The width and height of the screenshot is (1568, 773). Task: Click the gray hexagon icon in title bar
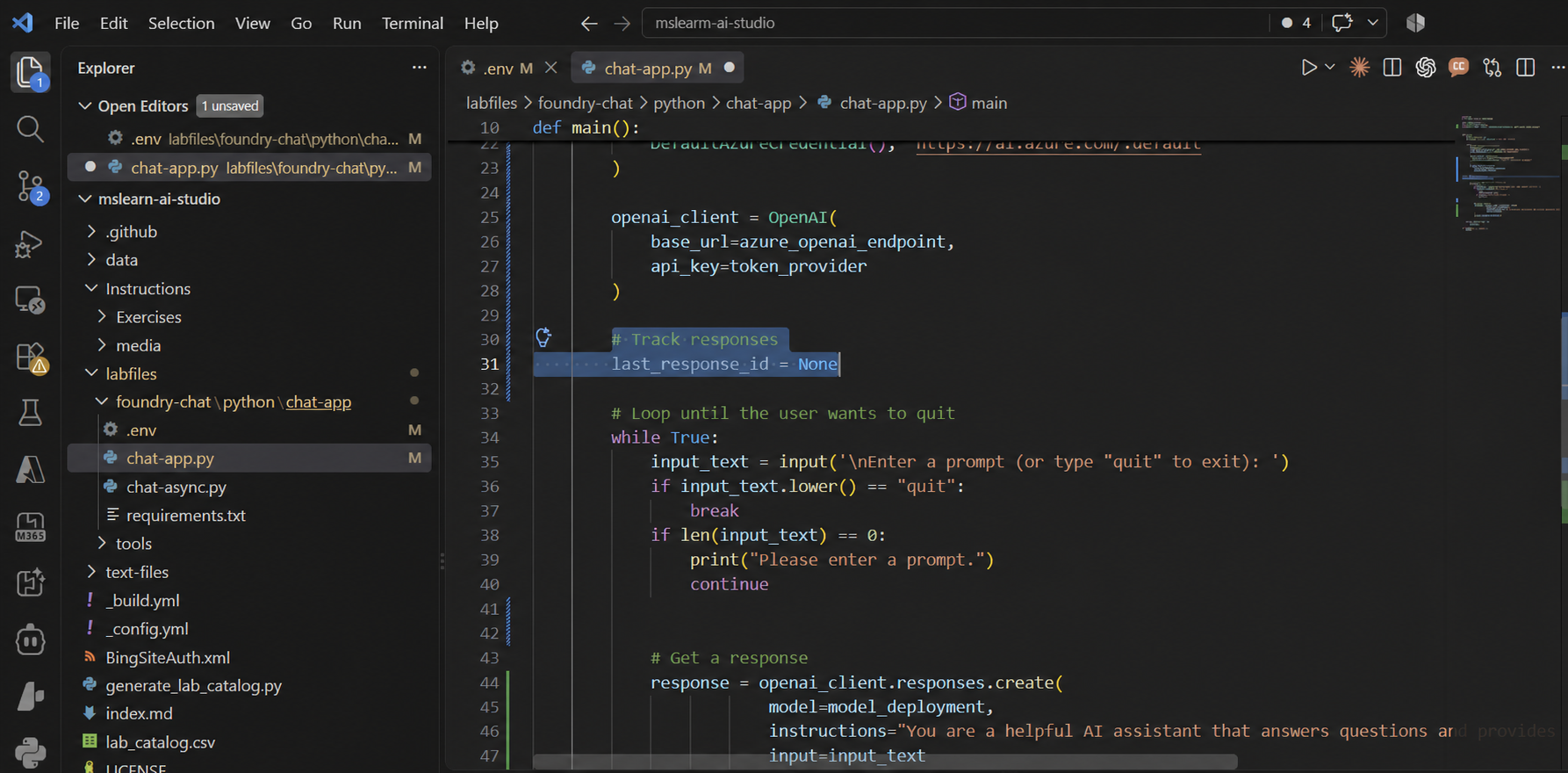(x=1415, y=23)
